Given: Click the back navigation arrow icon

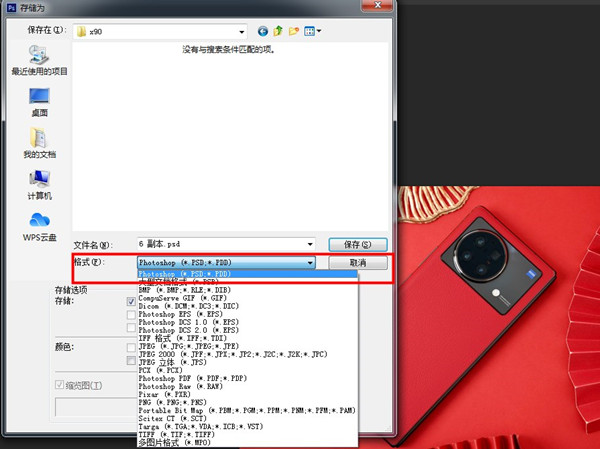Looking at the screenshot, I should coord(264,31).
